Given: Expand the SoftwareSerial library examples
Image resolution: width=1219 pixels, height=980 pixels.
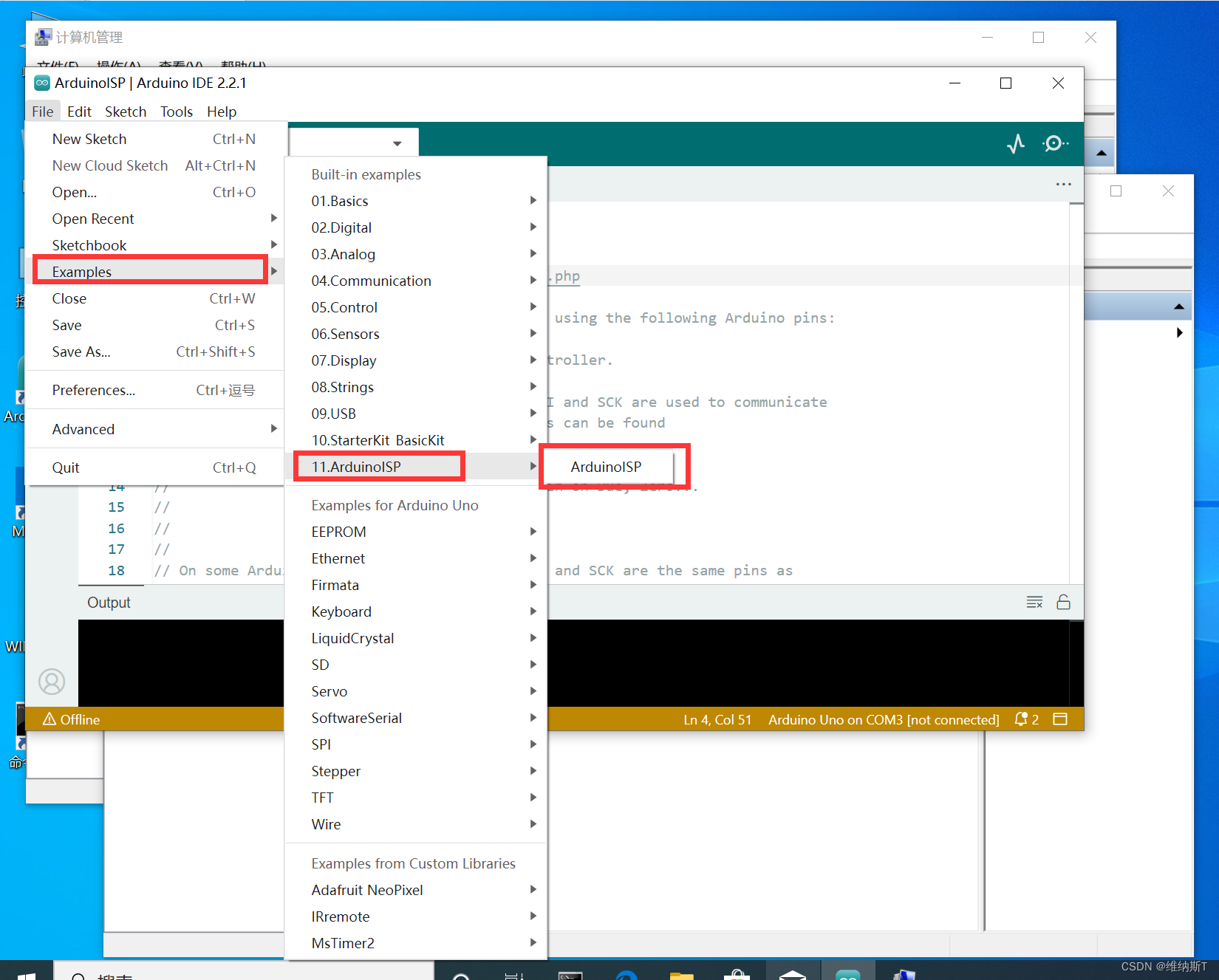Looking at the screenshot, I should pos(416,718).
